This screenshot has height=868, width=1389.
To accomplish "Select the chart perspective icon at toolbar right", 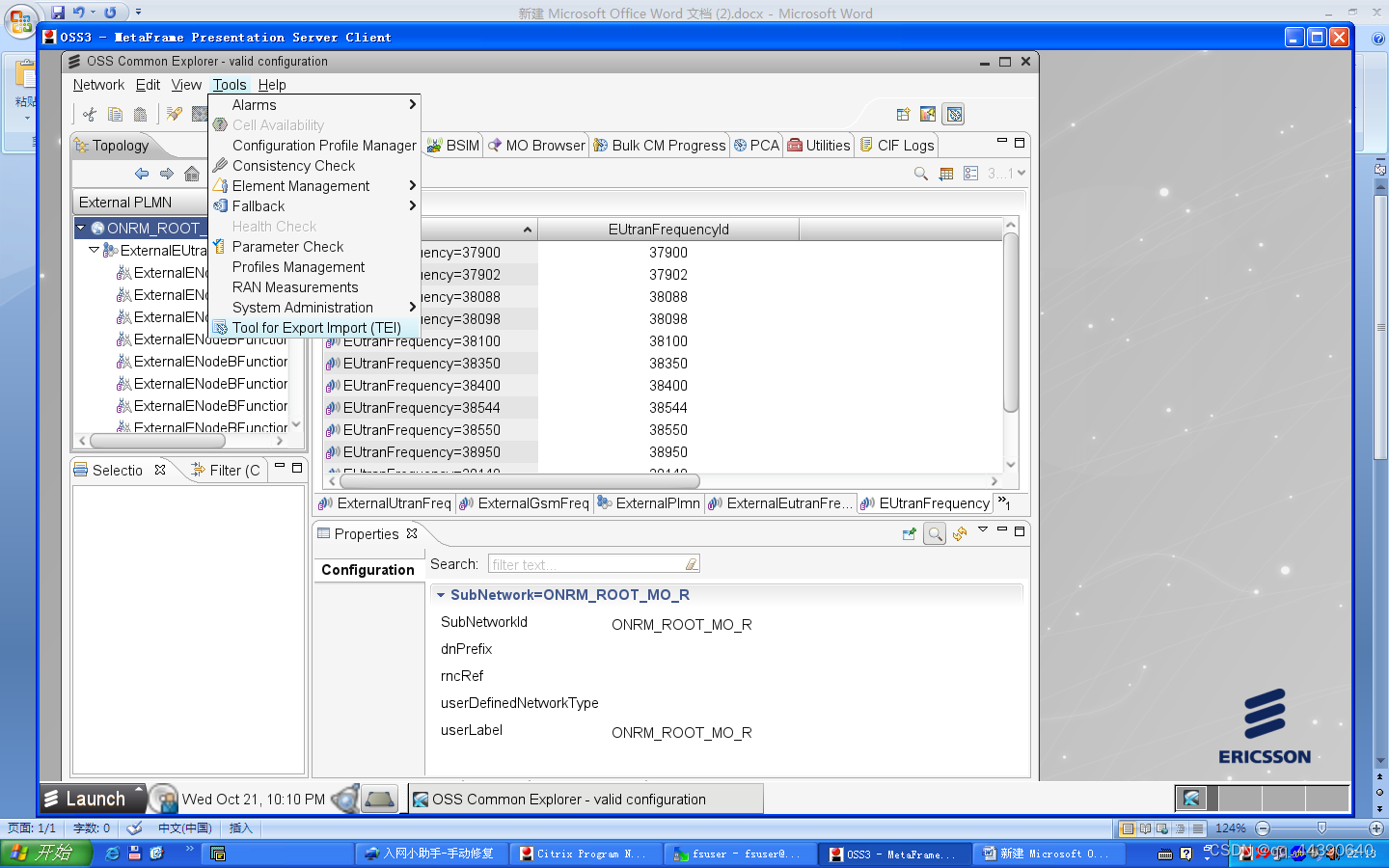I will pos(928,114).
